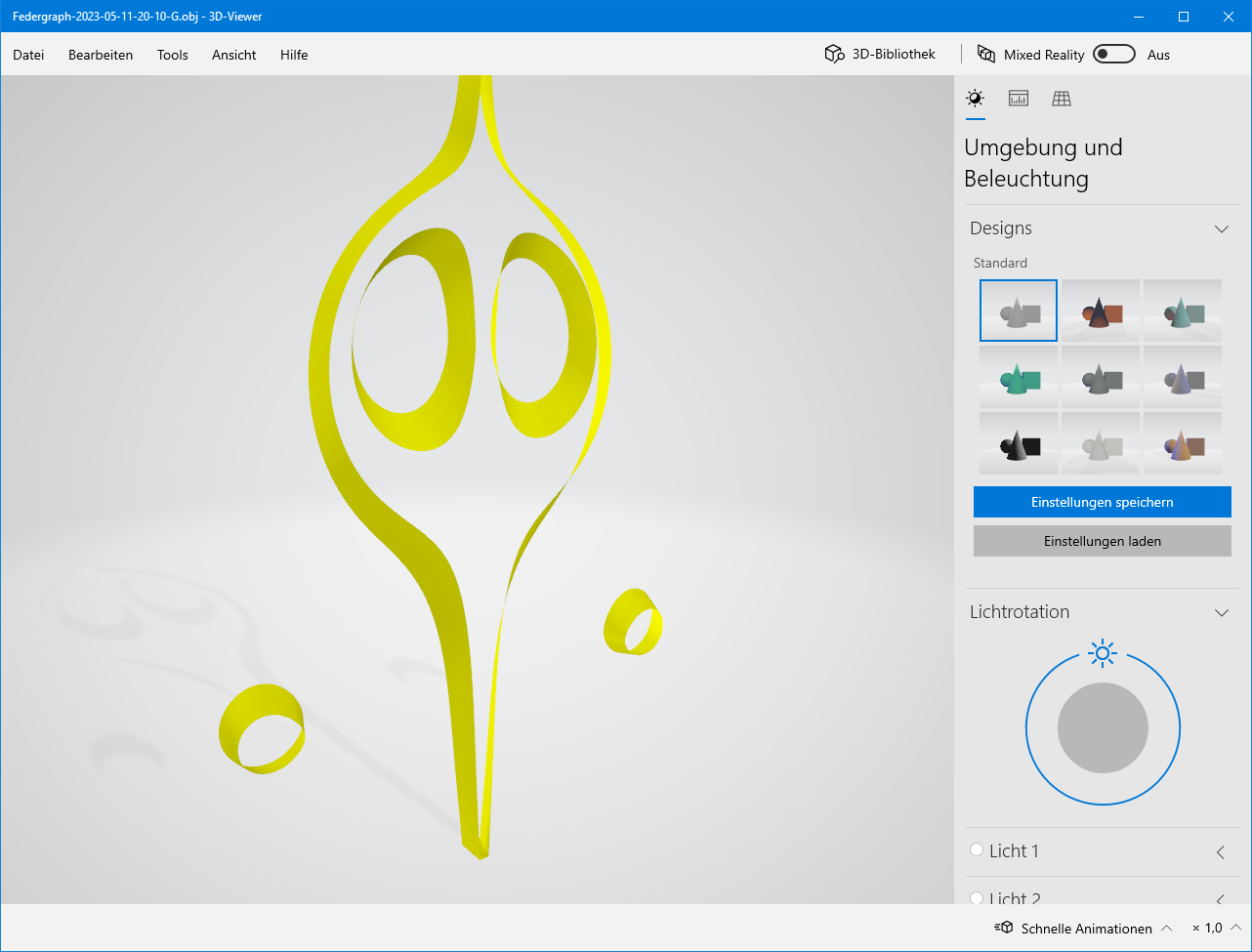Toggle the Mixed Reality switch on

coord(1113,55)
